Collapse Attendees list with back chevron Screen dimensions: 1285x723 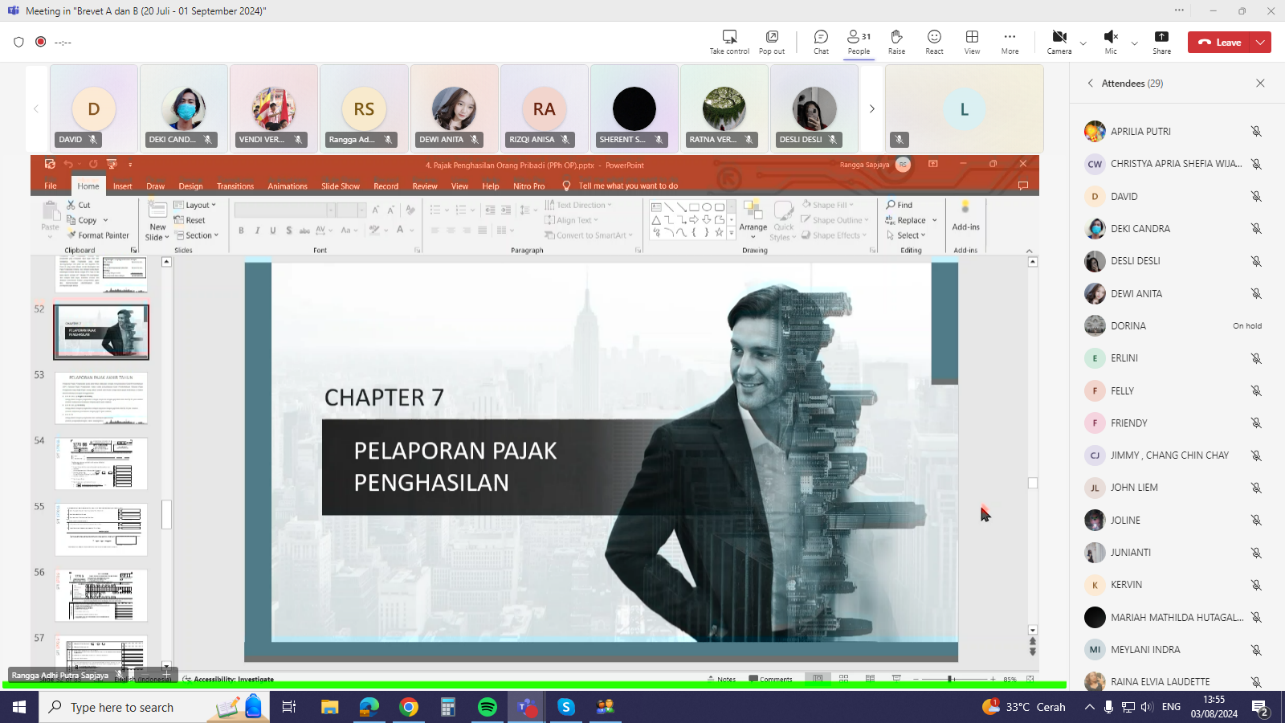[1090, 84]
